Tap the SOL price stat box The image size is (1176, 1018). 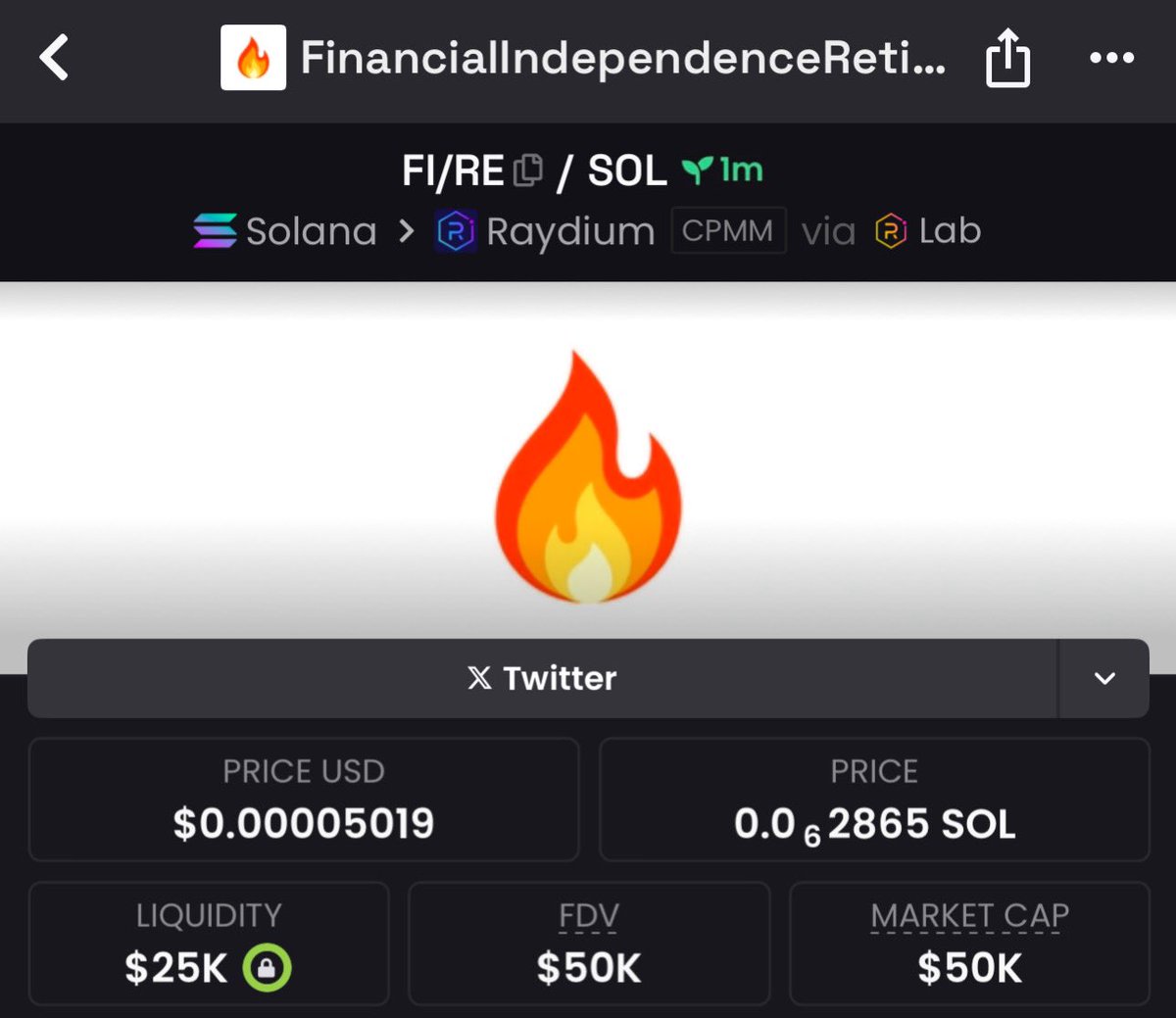pyautogui.click(x=874, y=800)
